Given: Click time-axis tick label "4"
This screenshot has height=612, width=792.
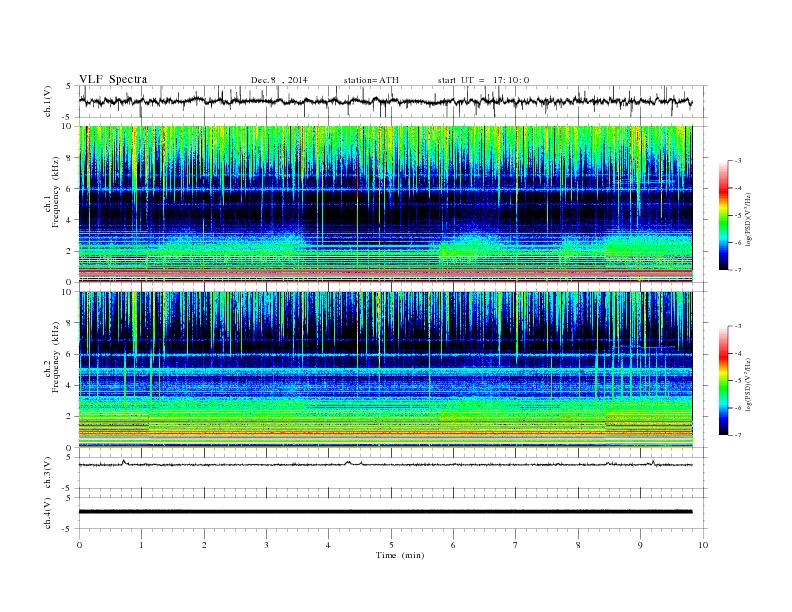Looking at the screenshot, I should pos(328,545).
